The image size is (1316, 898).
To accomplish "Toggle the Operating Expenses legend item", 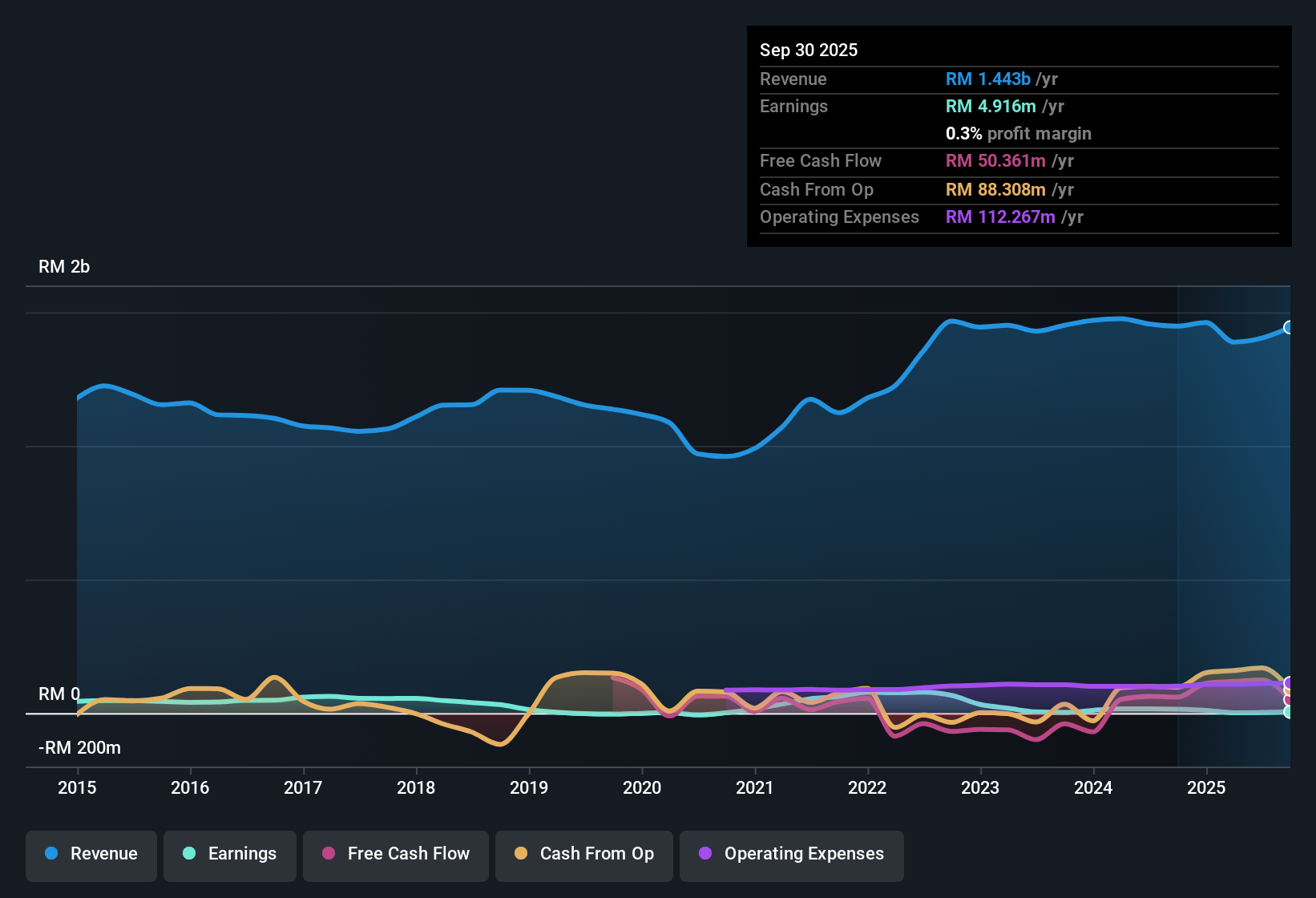I will [x=791, y=854].
